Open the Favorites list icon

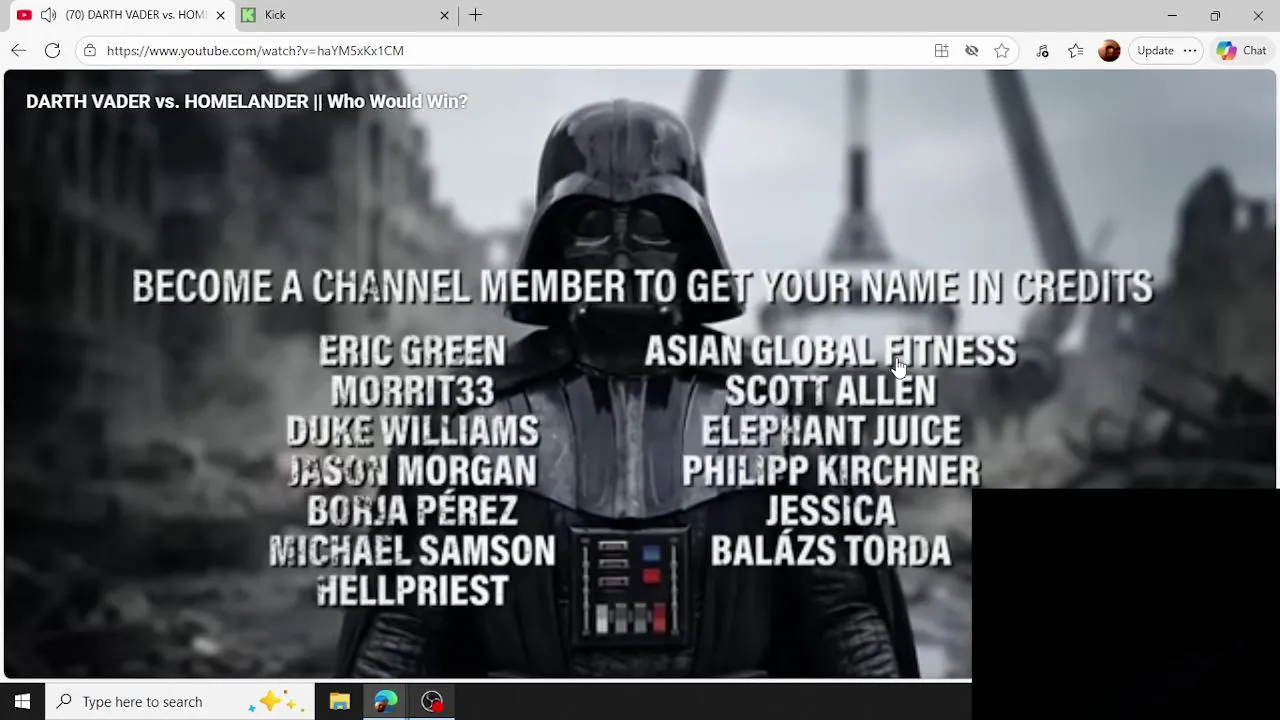(x=1075, y=50)
